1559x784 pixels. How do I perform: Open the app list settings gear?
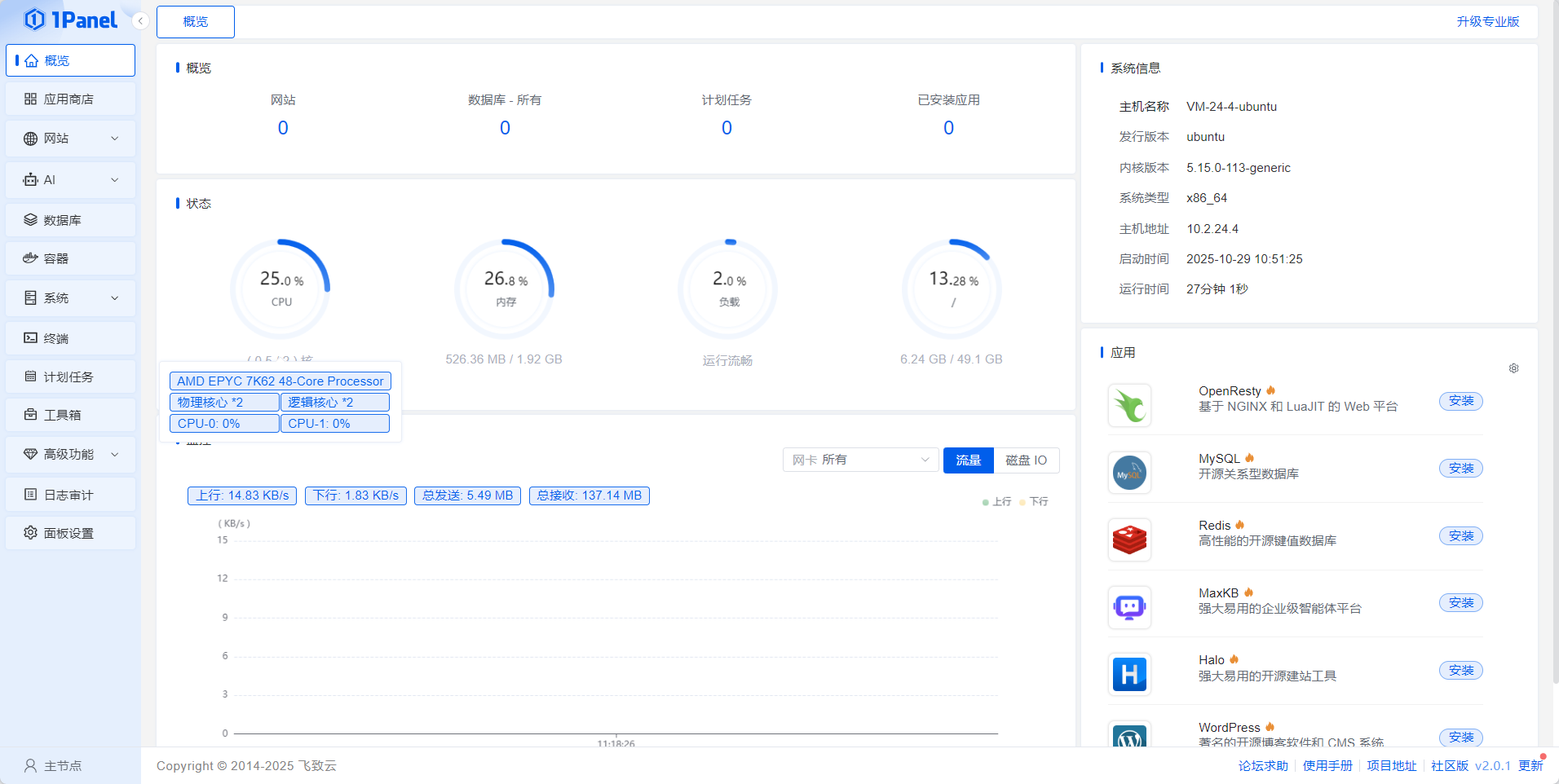(x=1513, y=368)
